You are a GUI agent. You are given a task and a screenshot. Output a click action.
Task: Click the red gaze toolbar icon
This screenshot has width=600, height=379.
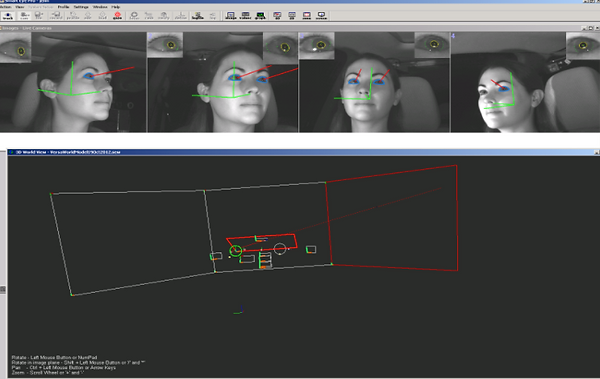pos(117,16)
